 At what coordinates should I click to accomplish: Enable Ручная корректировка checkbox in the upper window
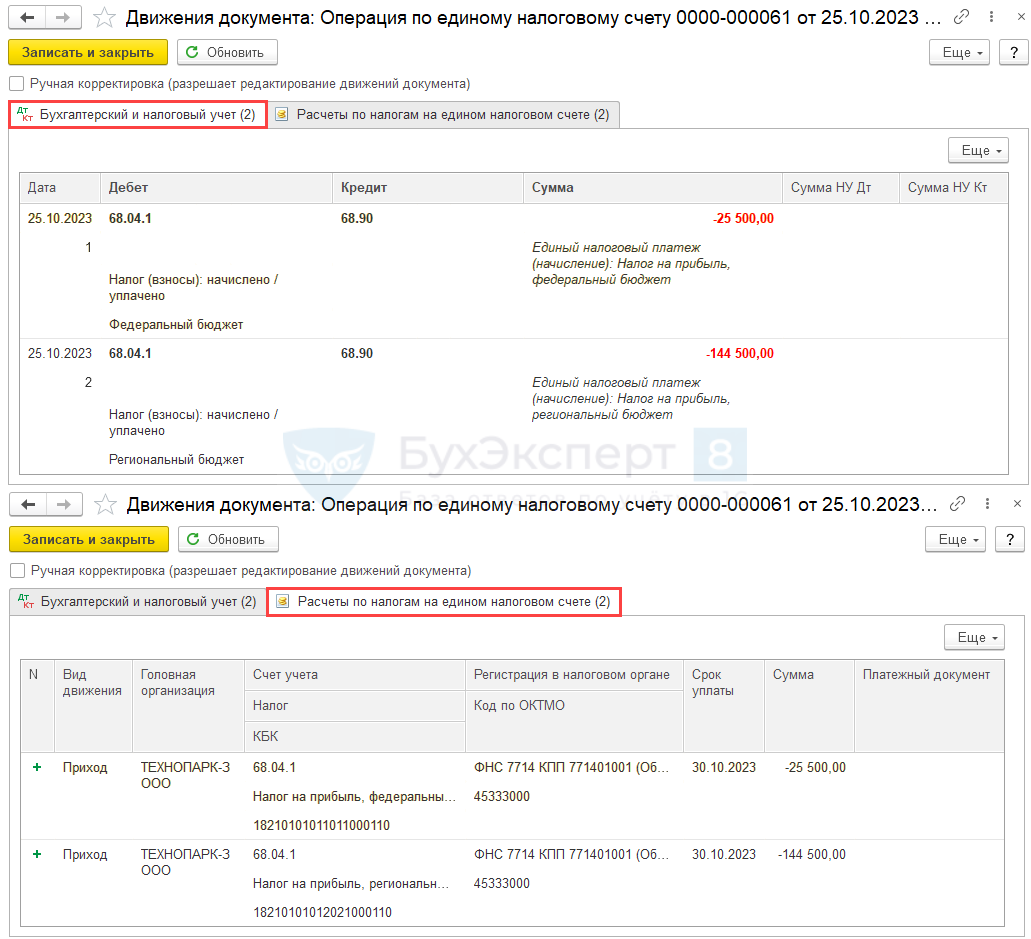(16, 84)
